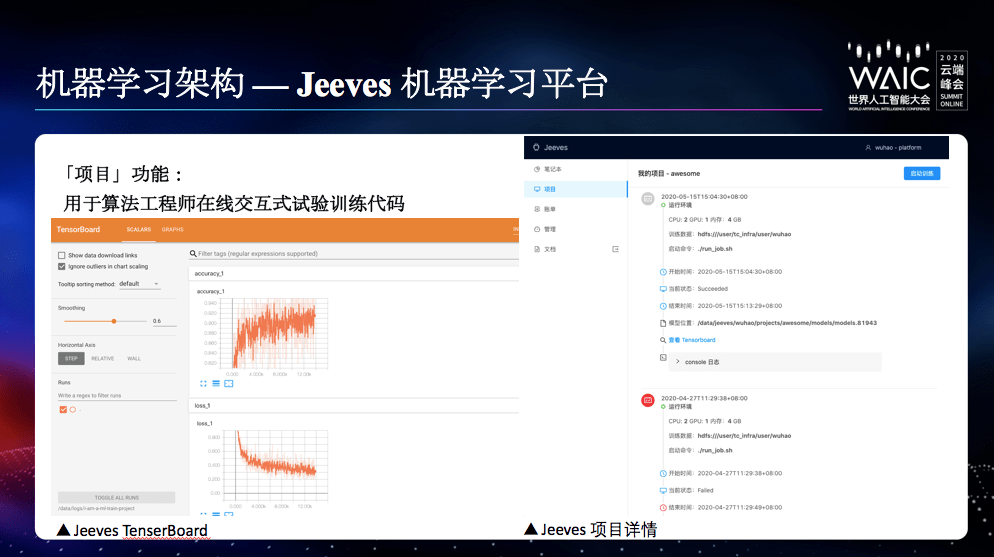Select STEP horizontal axis option
The width and height of the screenshot is (994, 557).
[x=71, y=359]
